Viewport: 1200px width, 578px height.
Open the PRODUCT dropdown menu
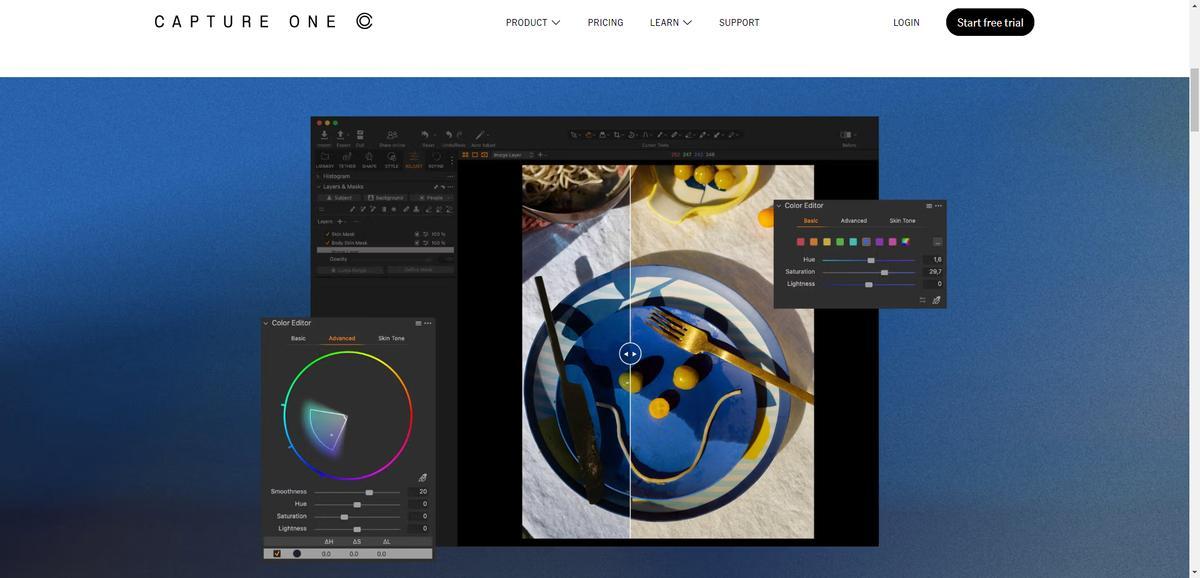(x=532, y=22)
